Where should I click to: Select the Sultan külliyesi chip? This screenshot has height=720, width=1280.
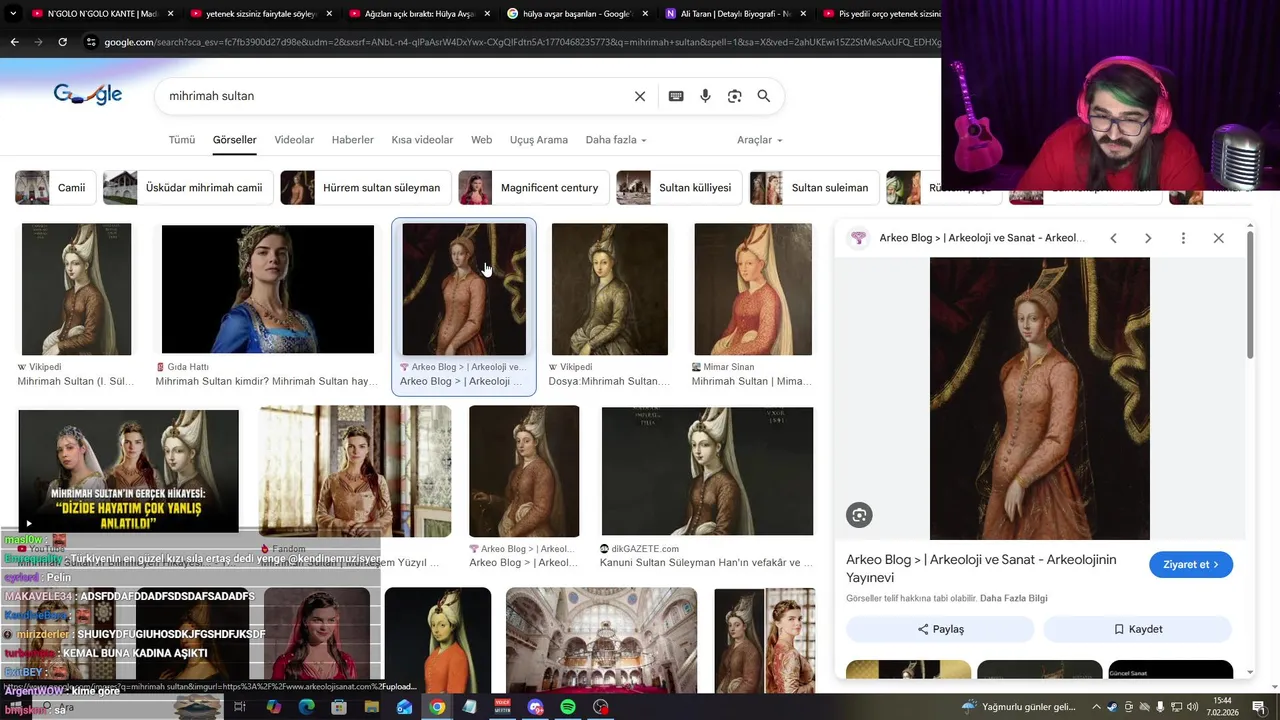pyautogui.click(x=679, y=188)
